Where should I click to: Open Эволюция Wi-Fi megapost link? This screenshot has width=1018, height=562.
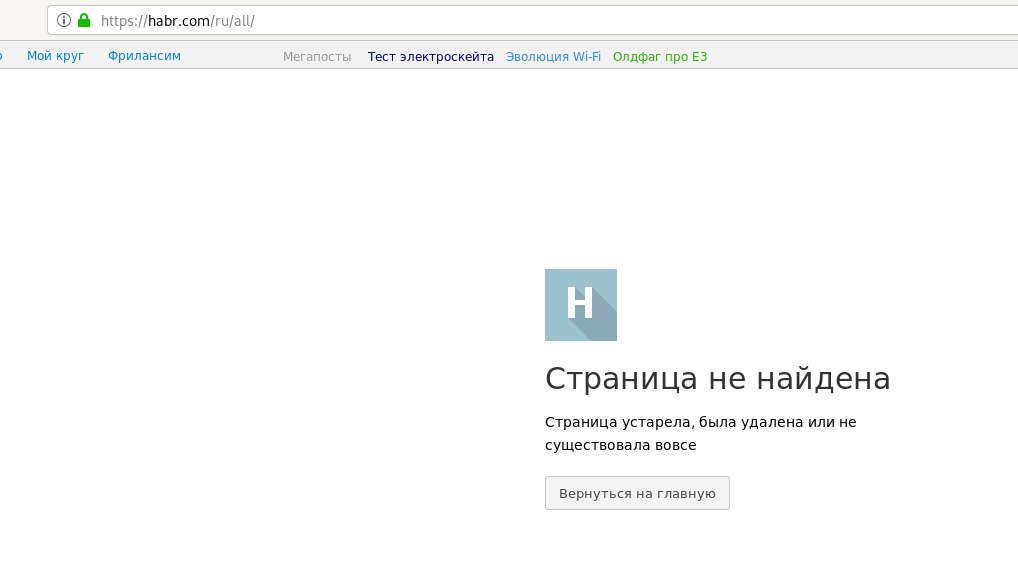click(x=553, y=56)
